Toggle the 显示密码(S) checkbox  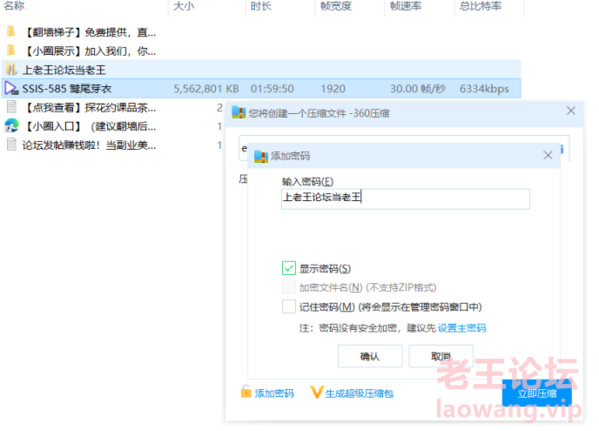289,268
